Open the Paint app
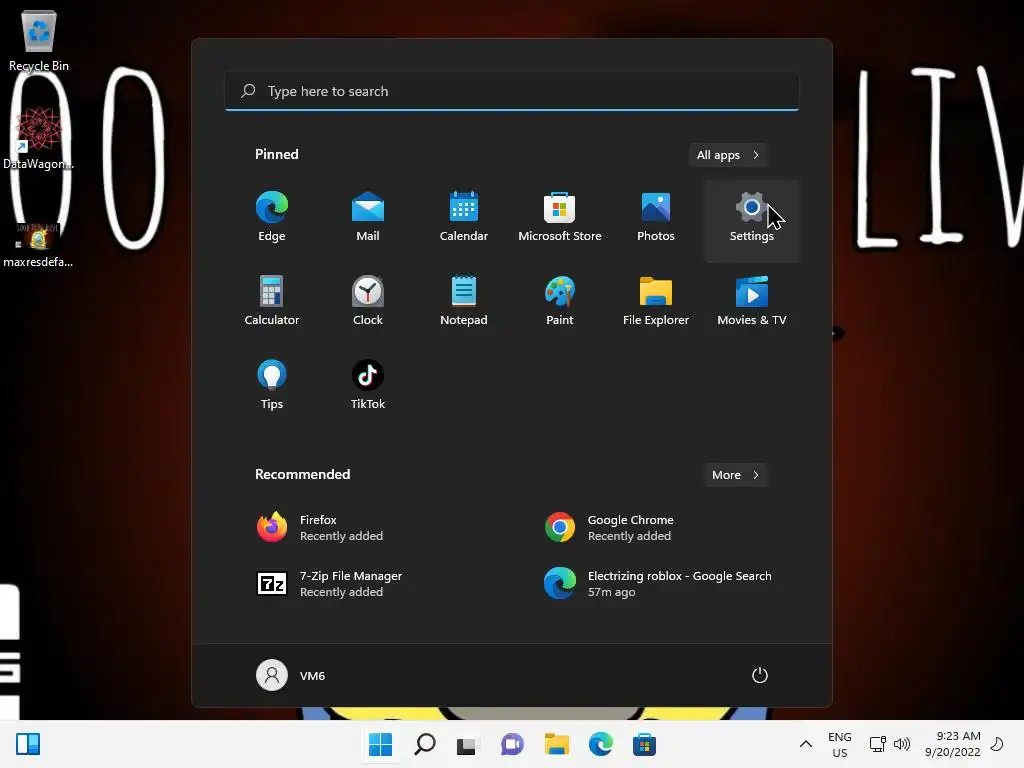This screenshot has height=768, width=1024. coord(560,301)
